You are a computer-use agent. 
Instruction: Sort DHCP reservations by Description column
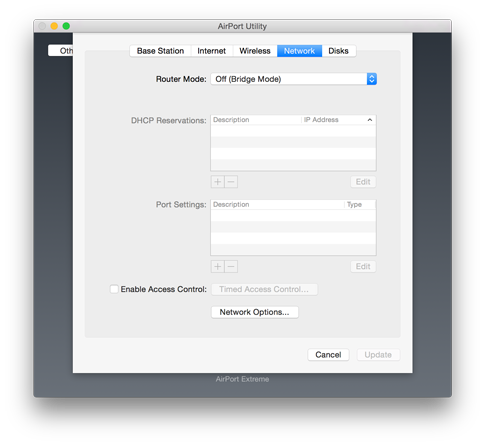click(x=256, y=120)
